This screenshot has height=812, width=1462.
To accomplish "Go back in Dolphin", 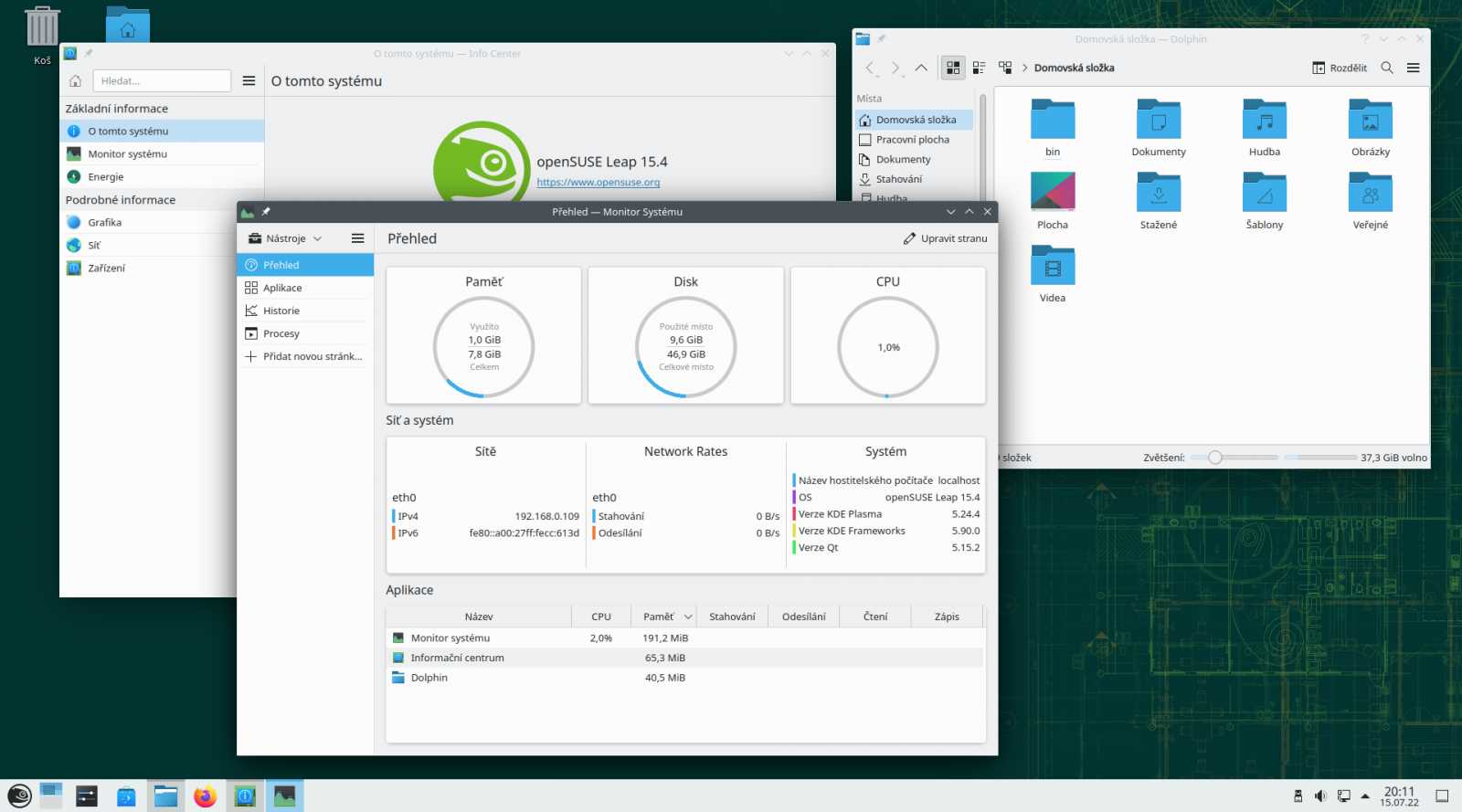I will click(870, 68).
